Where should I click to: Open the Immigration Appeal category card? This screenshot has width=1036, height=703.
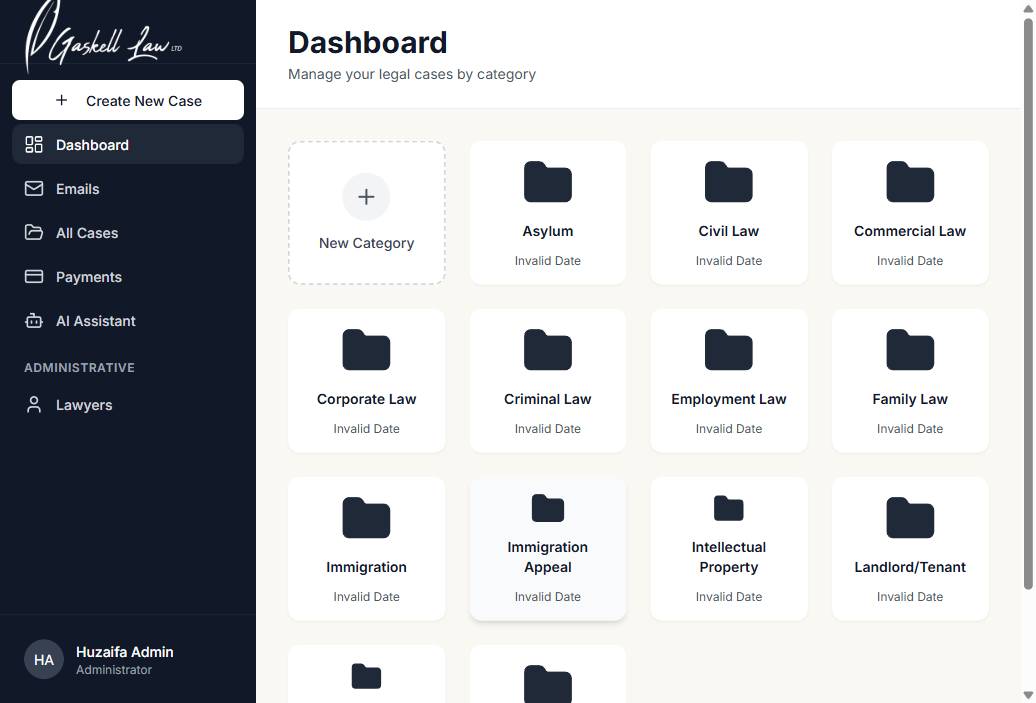click(547, 548)
